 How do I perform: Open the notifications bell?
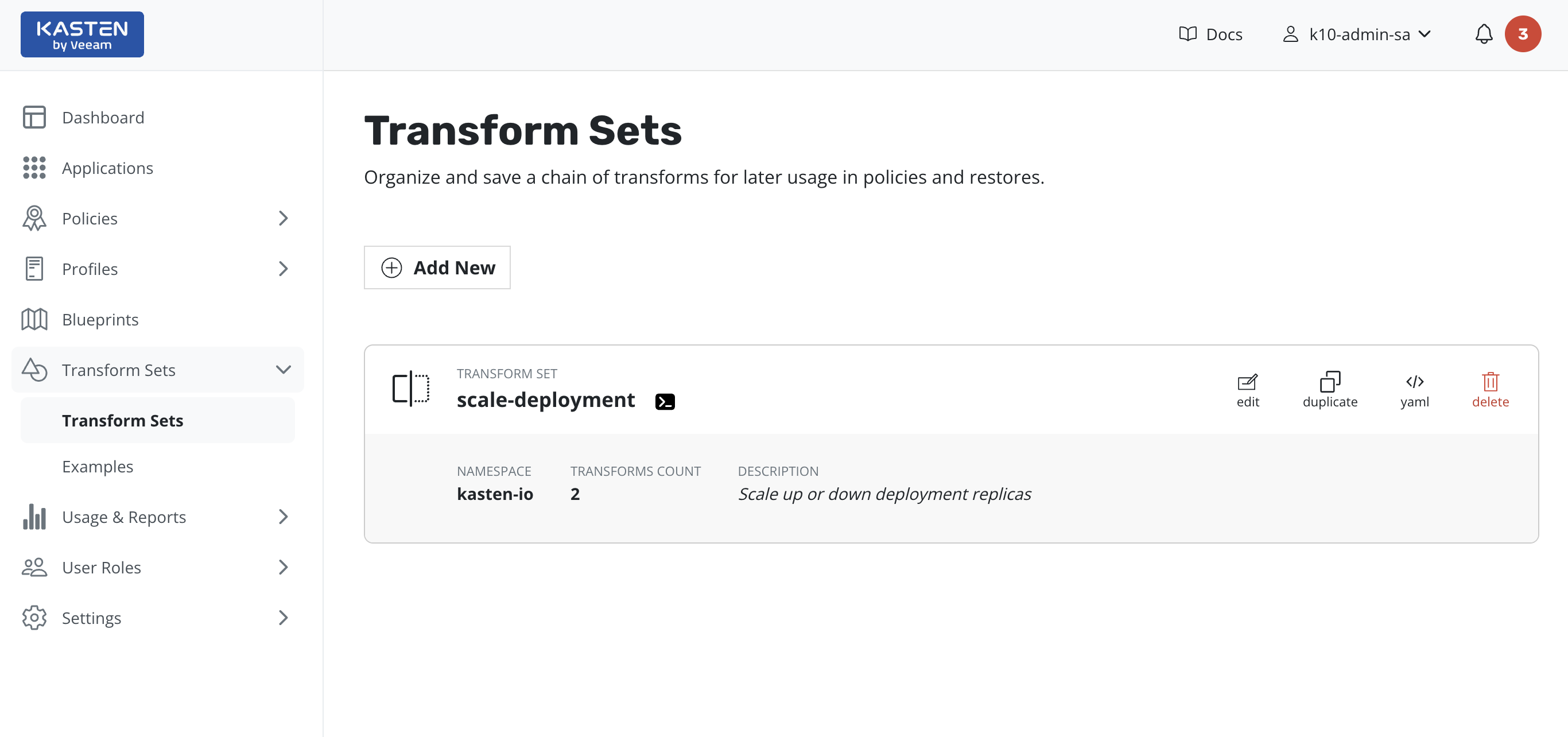tap(1484, 34)
